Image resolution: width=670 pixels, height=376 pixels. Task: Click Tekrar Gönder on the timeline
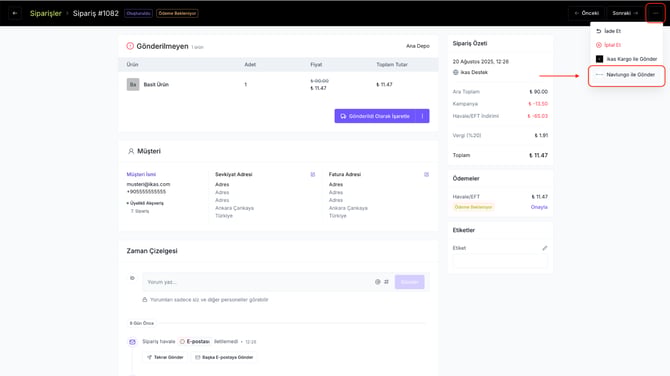(x=165, y=357)
